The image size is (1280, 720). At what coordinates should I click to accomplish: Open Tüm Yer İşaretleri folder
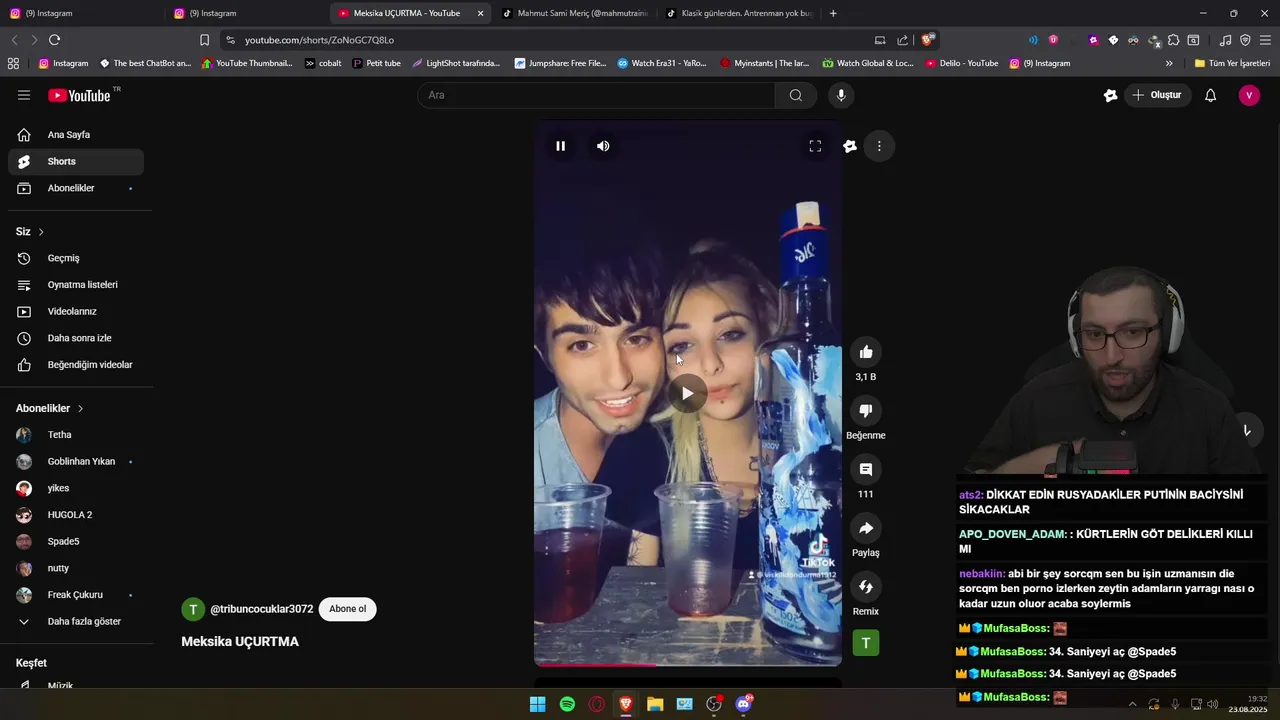1232,63
